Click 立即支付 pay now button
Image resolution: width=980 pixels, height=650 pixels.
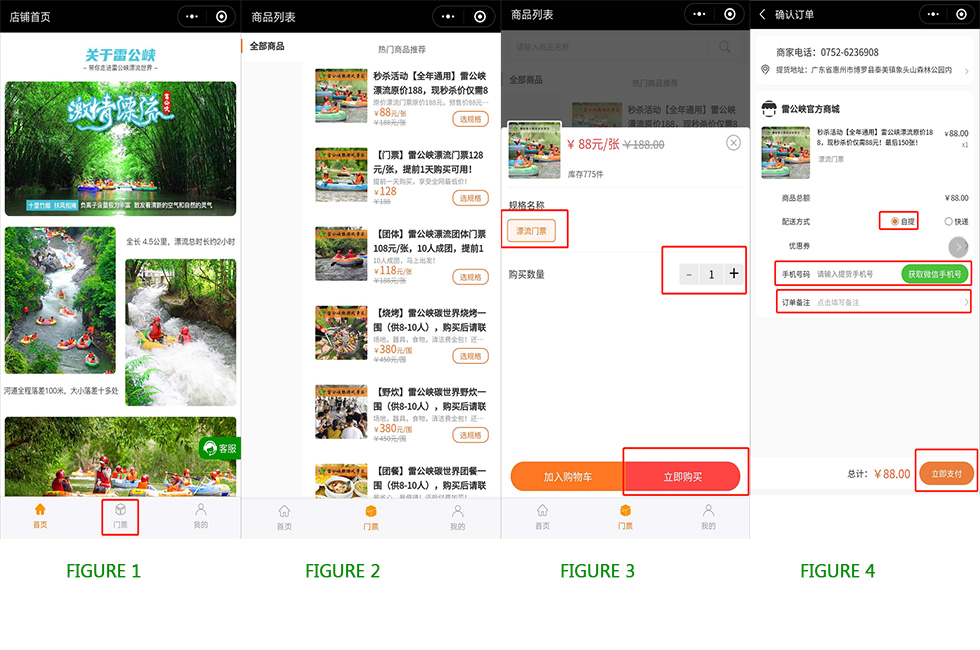(x=946, y=474)
